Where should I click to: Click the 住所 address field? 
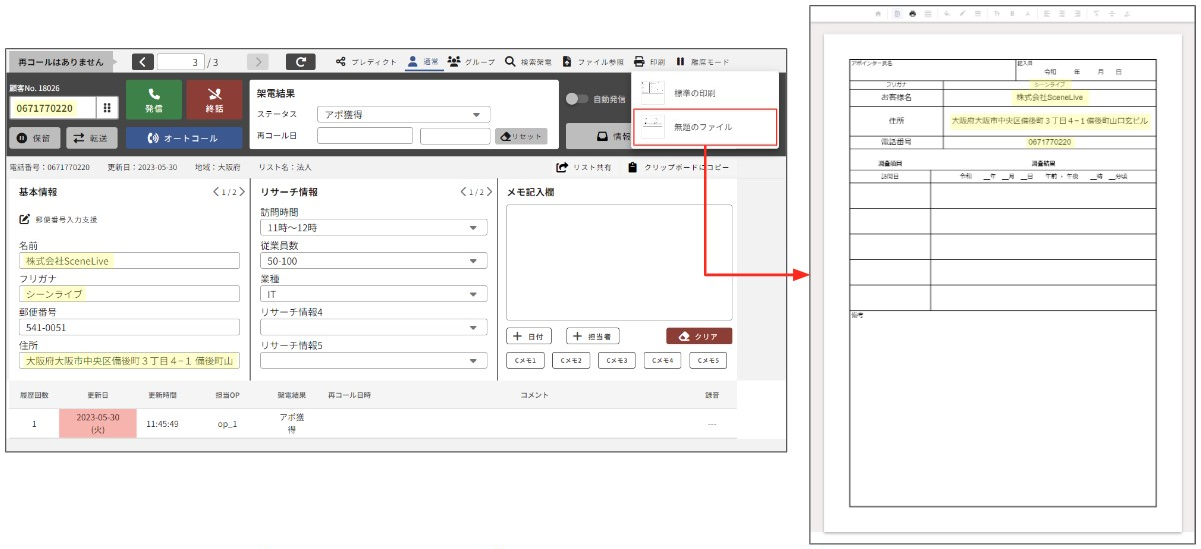[x=129, y=361]
